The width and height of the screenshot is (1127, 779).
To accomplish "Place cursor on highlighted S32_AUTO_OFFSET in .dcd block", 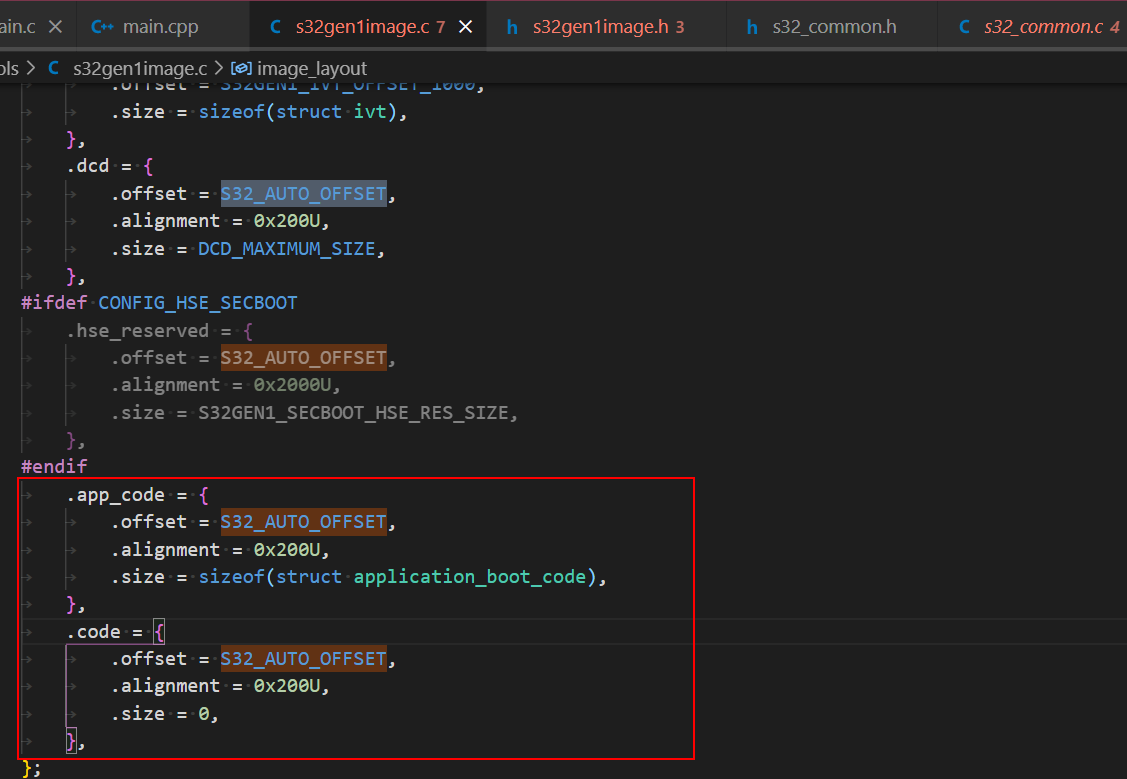I will pos(302,193).
